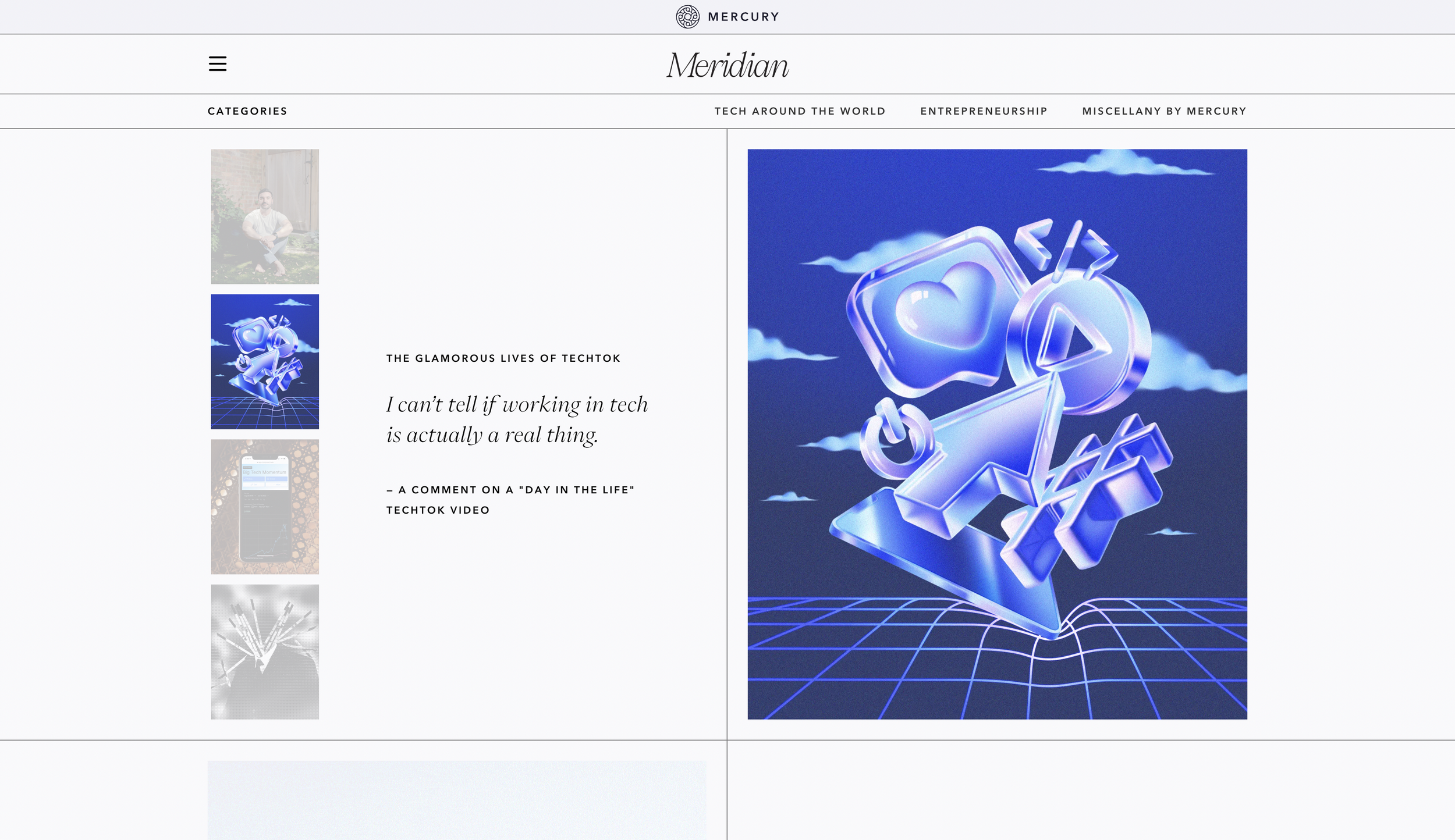Viewport: 1455px width, 840px height.
Task: Open The Glamorous Lives of TechTok article
Action: pyautogui.click(x=503, y=358)
